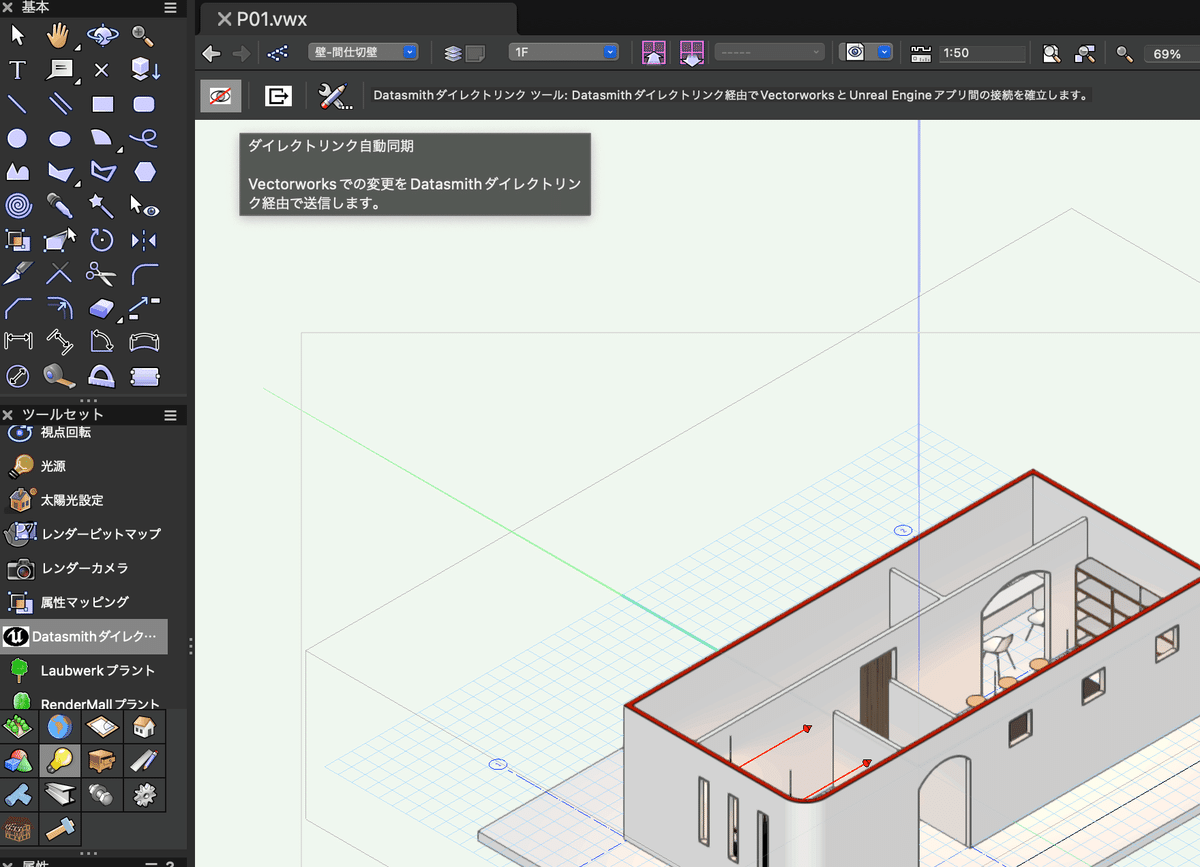Toggle the visualization lightbulb toolset

pos(60,761)
